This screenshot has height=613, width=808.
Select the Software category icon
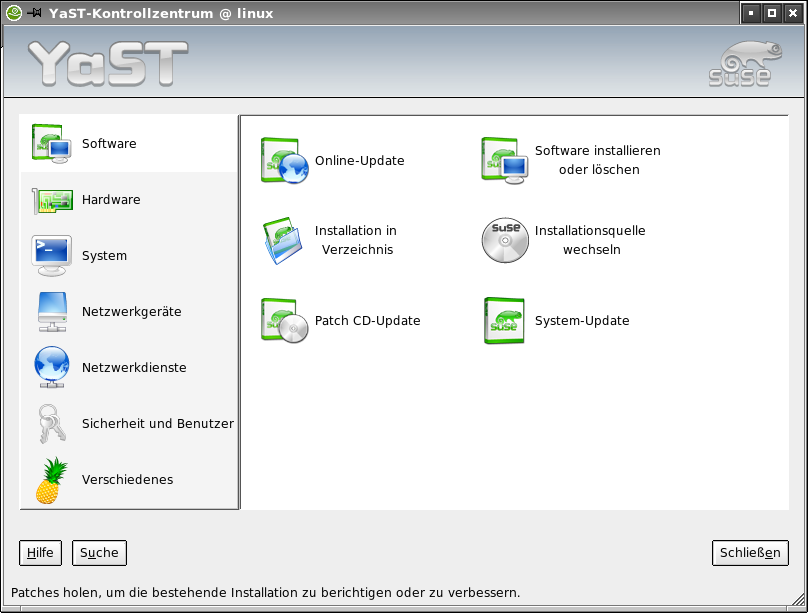coord(52,144)
